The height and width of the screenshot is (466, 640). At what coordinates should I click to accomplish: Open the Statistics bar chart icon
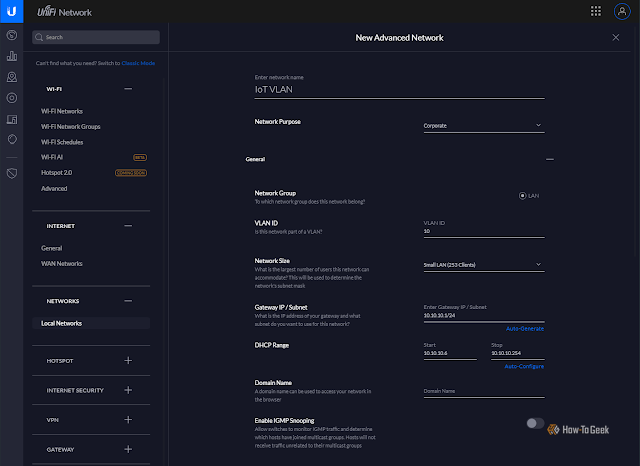click(12, 56)
